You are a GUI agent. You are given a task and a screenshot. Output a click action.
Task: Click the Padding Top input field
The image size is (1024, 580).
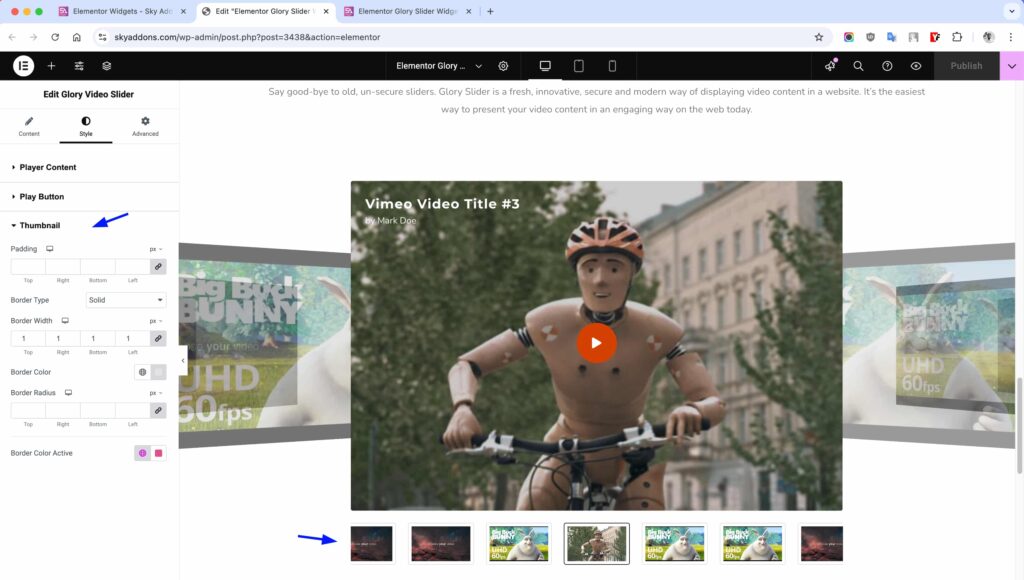[x=28, y=266]
